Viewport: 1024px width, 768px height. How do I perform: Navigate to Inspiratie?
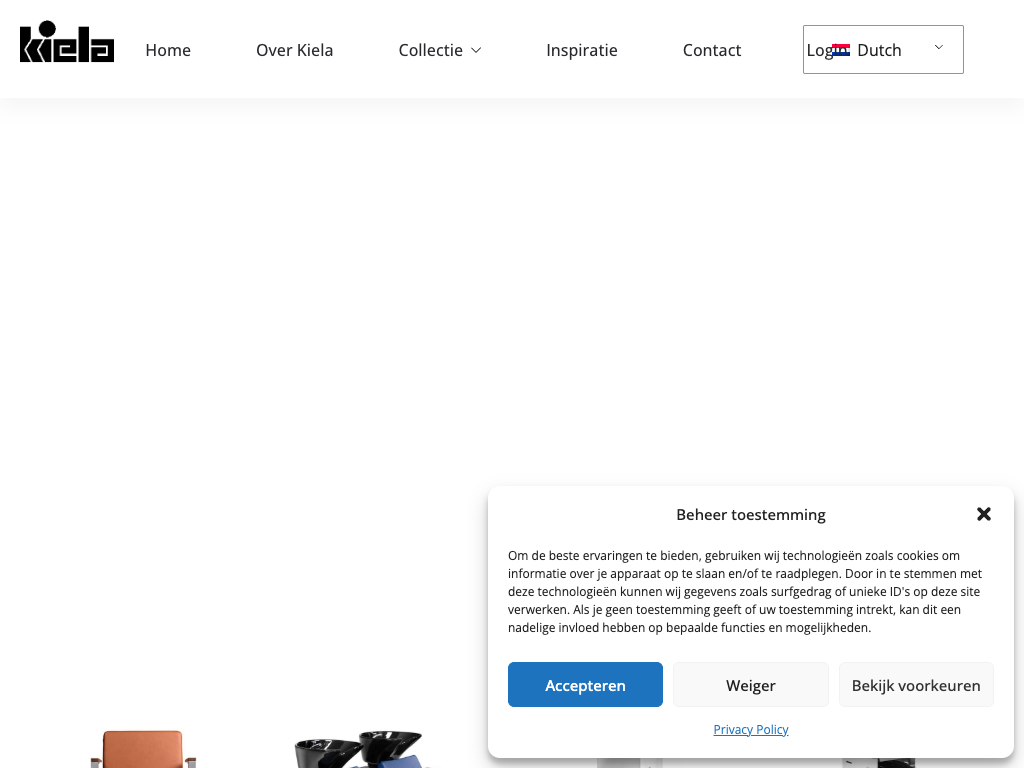click(582, 50)
